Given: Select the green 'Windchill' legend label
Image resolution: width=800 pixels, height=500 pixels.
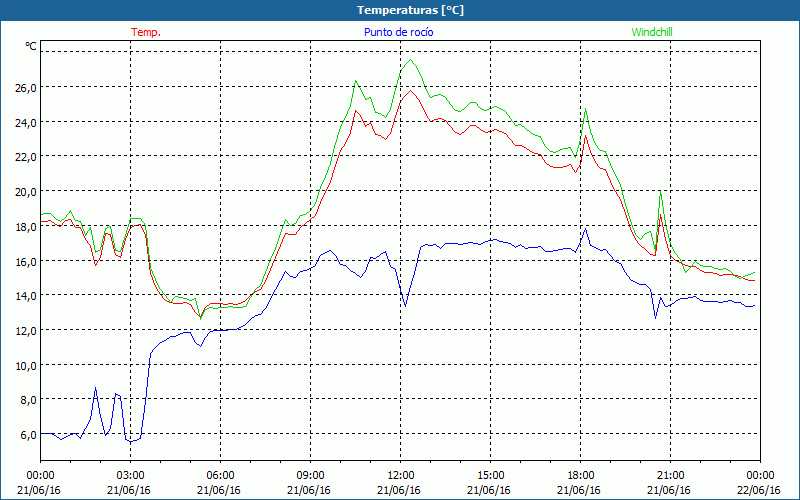Looking at the screenshot, I should [x=652, y=32].
